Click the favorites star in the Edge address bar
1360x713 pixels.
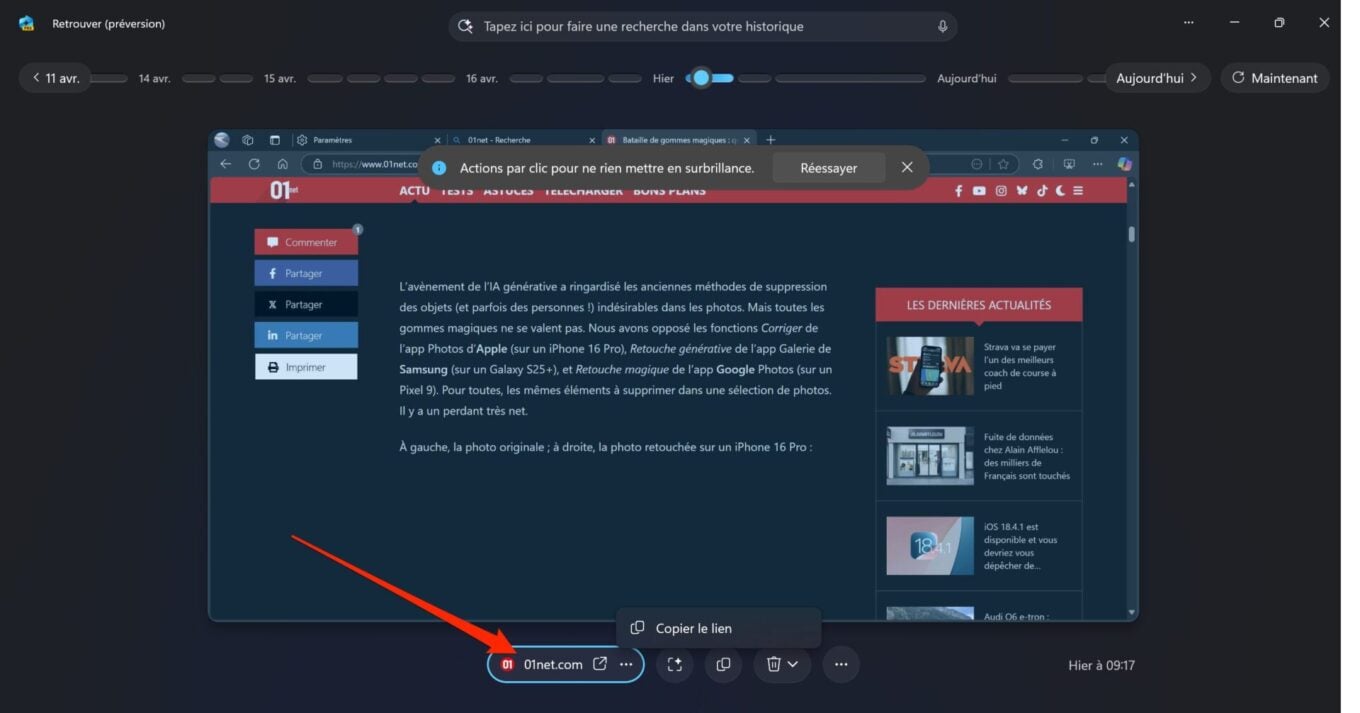(x=1003, y=164)
